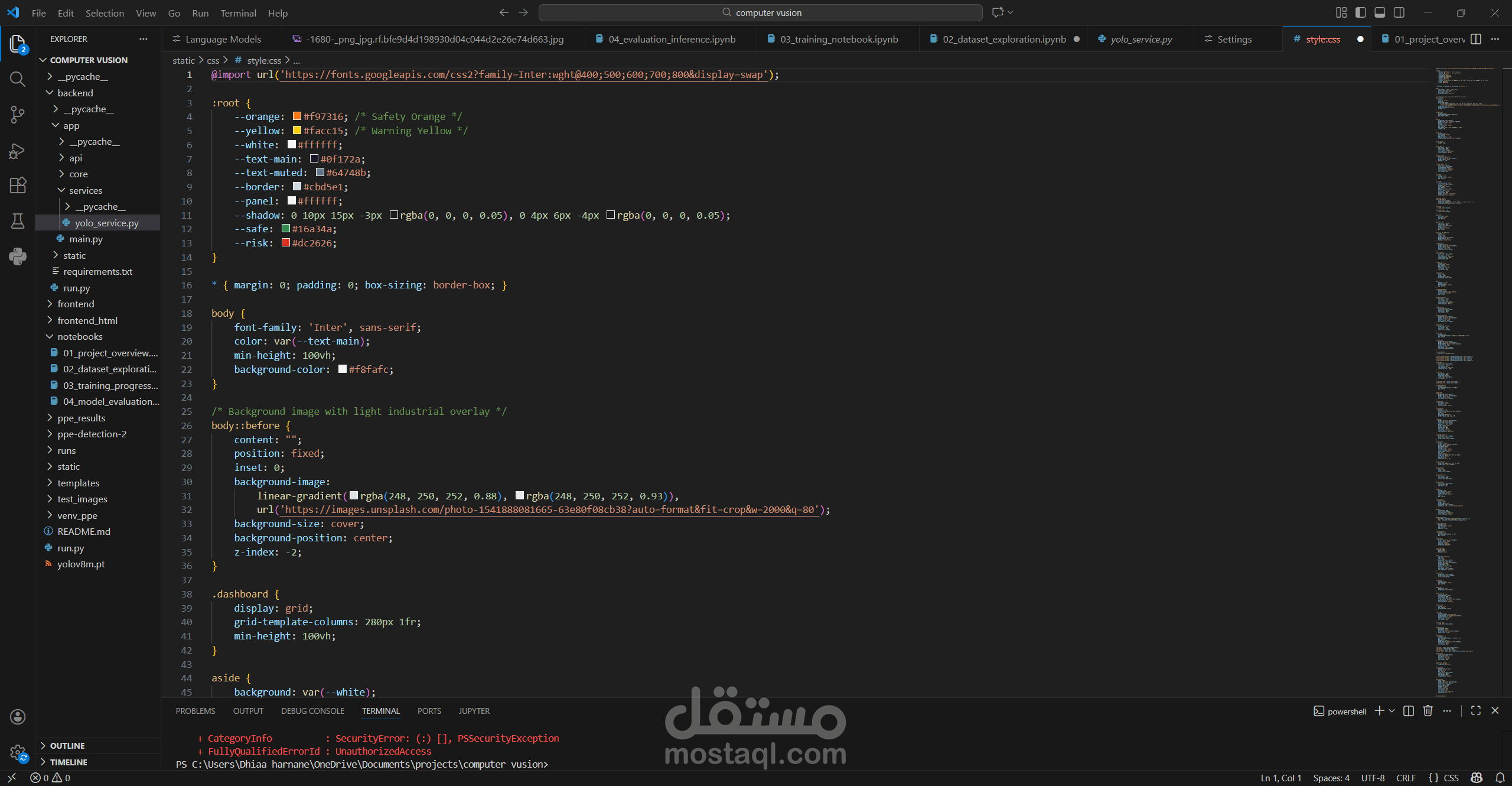The height and width of the screenshot is (786, 1512).
Task: Expand the frontend folder
Action: pos(76,304)
